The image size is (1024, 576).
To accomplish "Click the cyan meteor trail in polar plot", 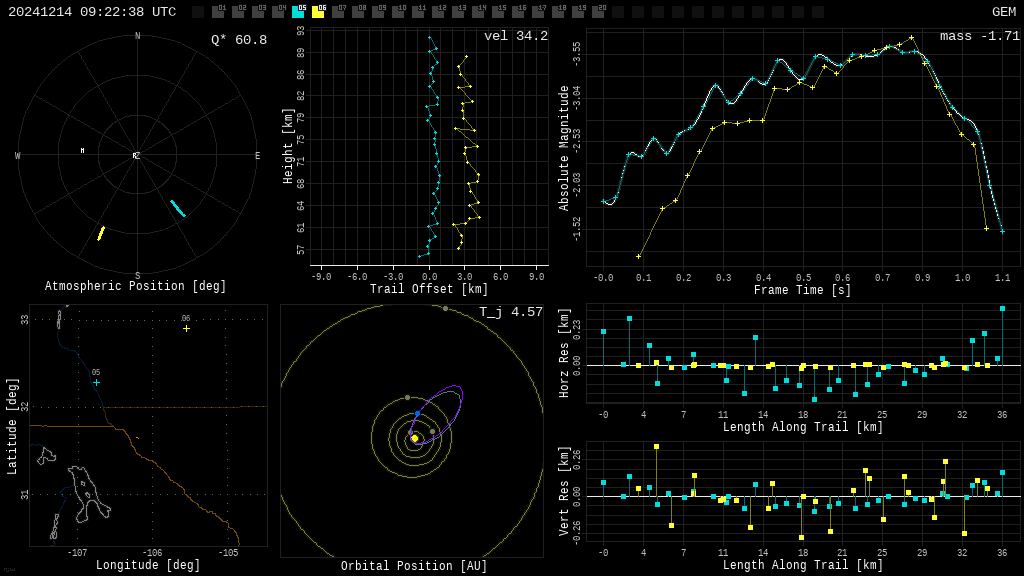I will pos(178,208).
